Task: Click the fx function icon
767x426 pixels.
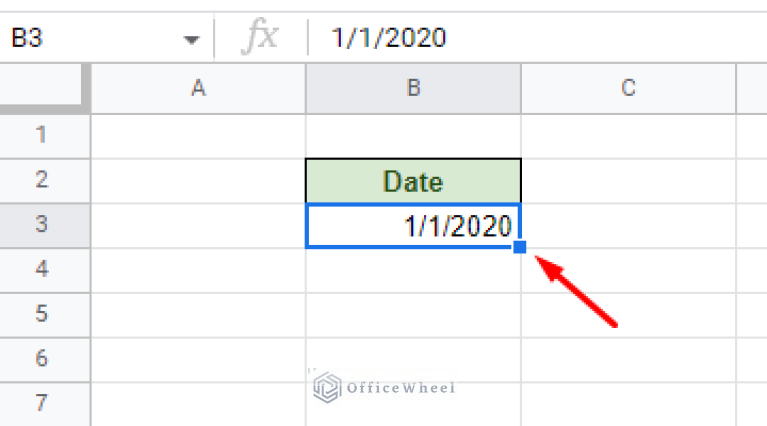Action: click(x=262, y=39)
